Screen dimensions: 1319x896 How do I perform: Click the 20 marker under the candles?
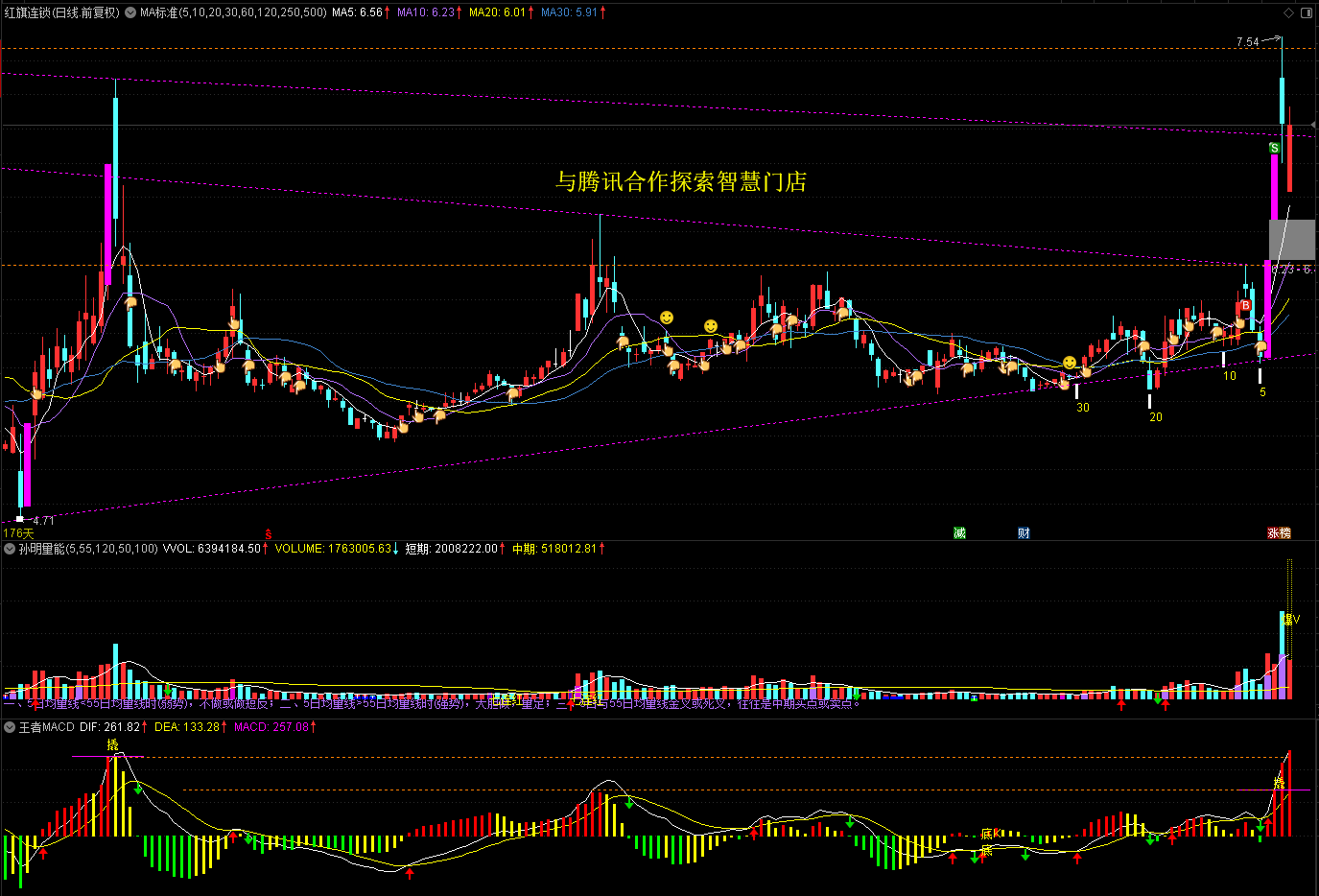tap(1156, 417)
